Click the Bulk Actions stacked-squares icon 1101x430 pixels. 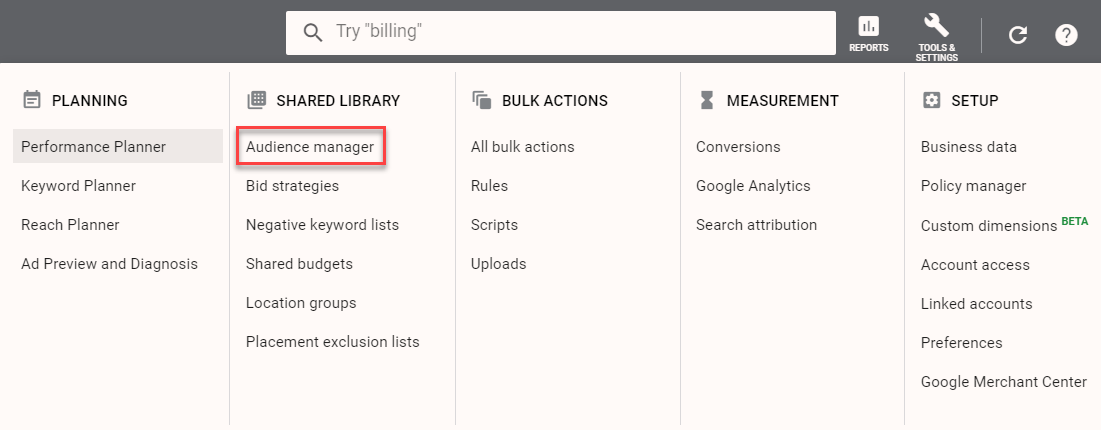tap(482, 100)
